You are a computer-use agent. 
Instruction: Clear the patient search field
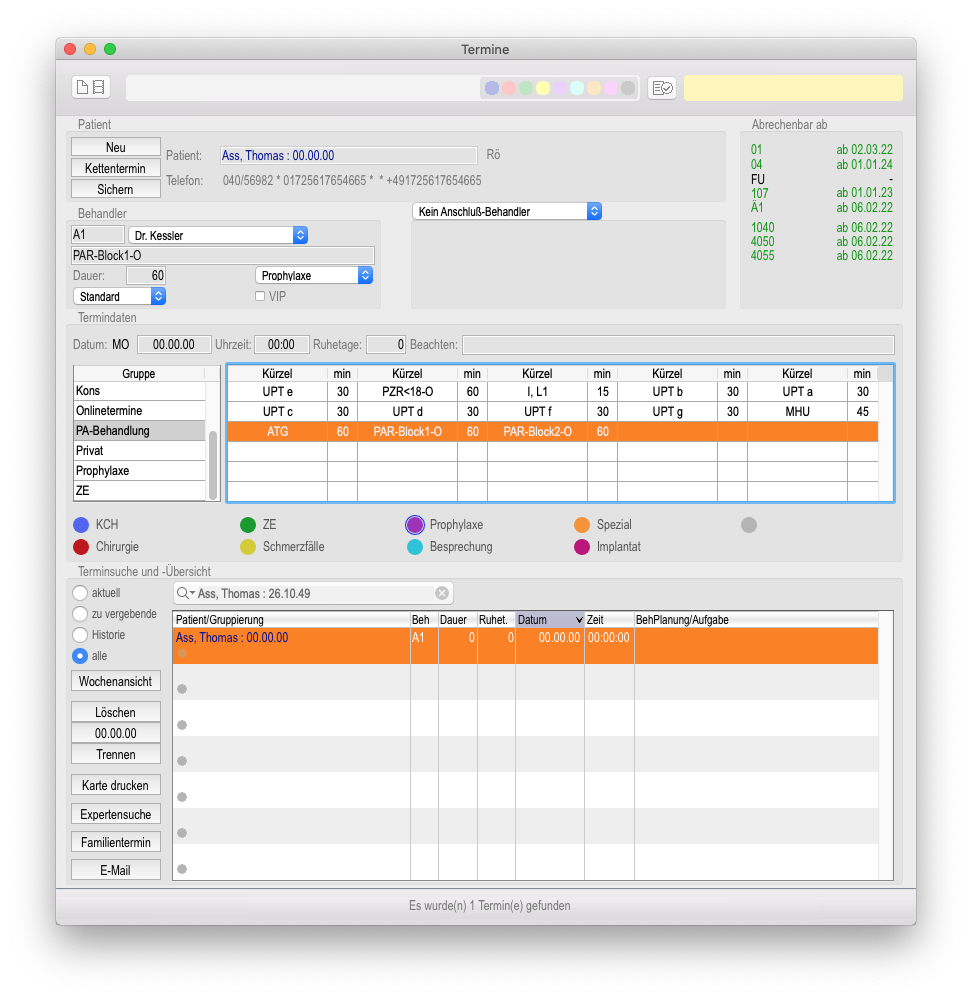pos(441,593)
